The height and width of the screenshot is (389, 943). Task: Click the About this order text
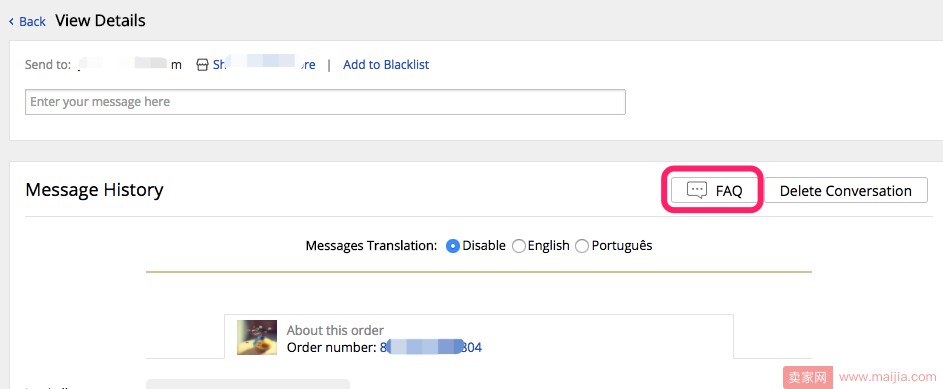[335, 330]
